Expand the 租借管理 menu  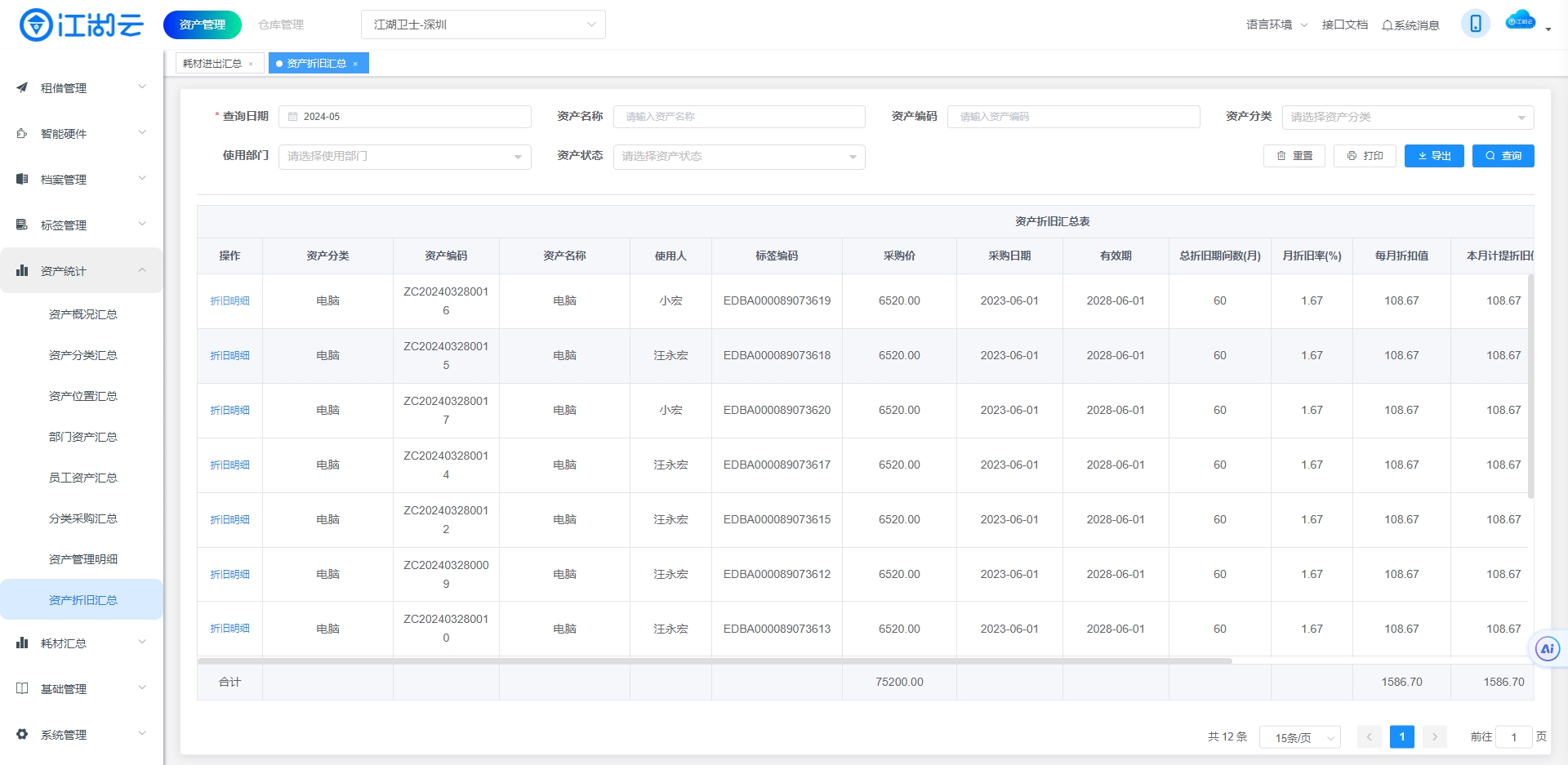(142, 87)
